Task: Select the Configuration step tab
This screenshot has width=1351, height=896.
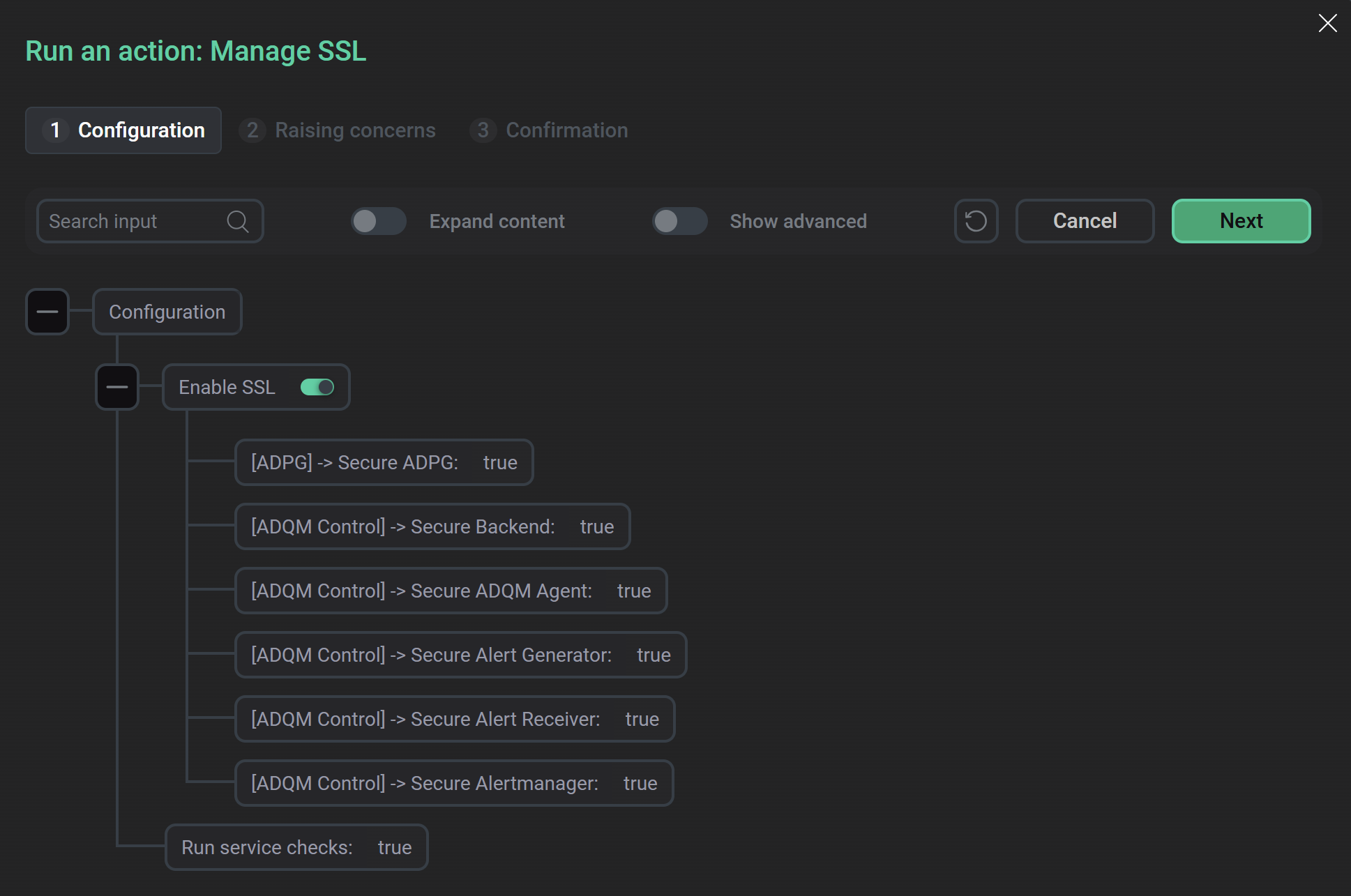Action: point(123,130)
